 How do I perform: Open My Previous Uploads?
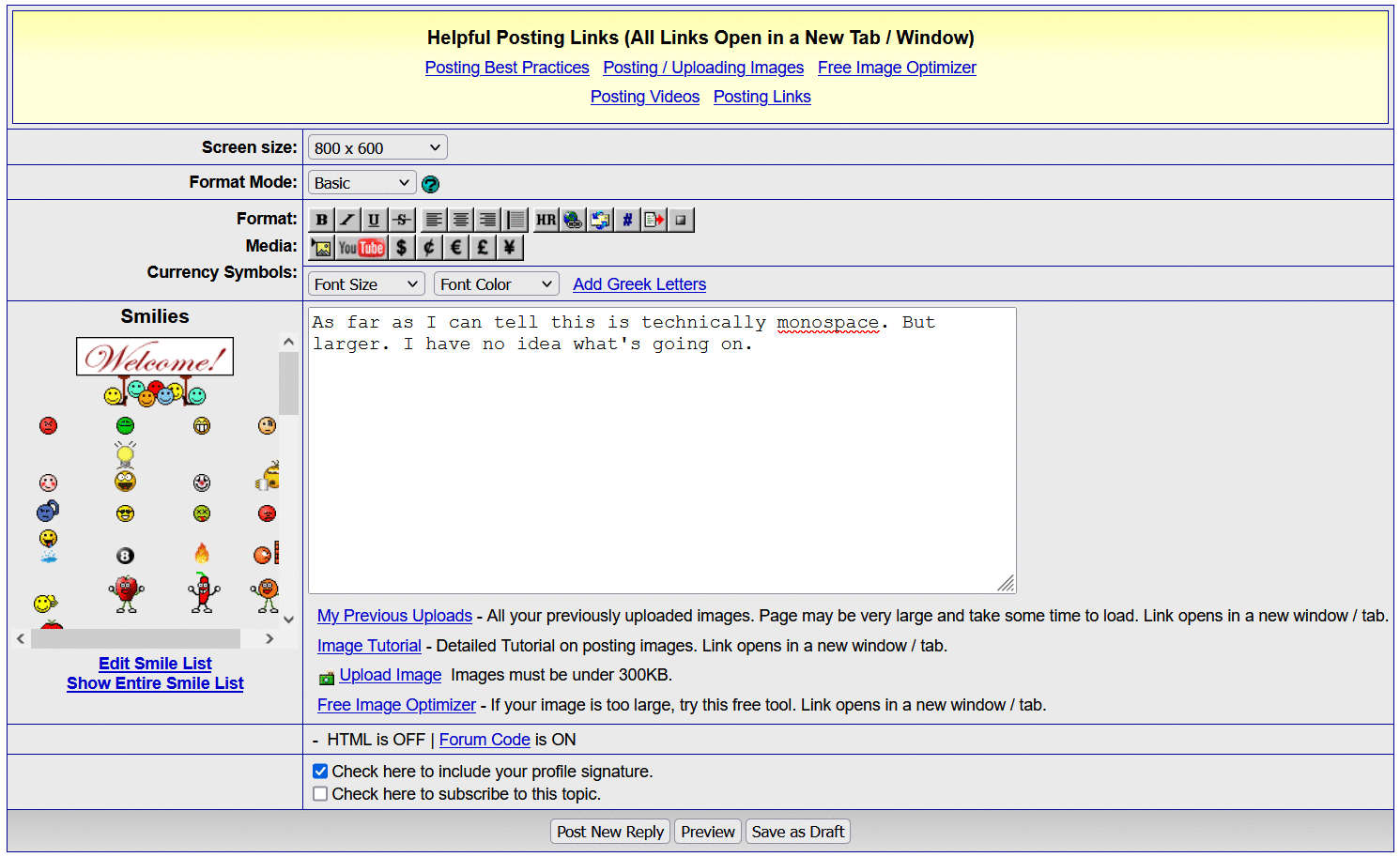click(394, 616)
